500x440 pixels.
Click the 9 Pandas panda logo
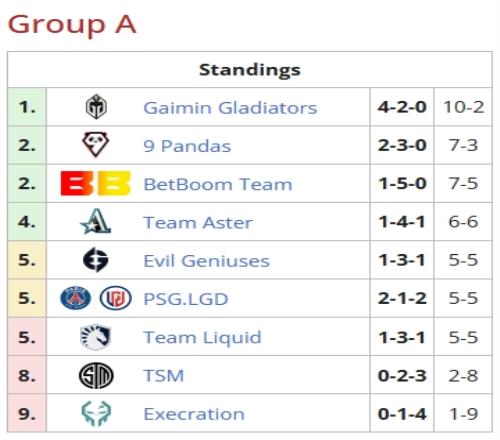[96, 145]
